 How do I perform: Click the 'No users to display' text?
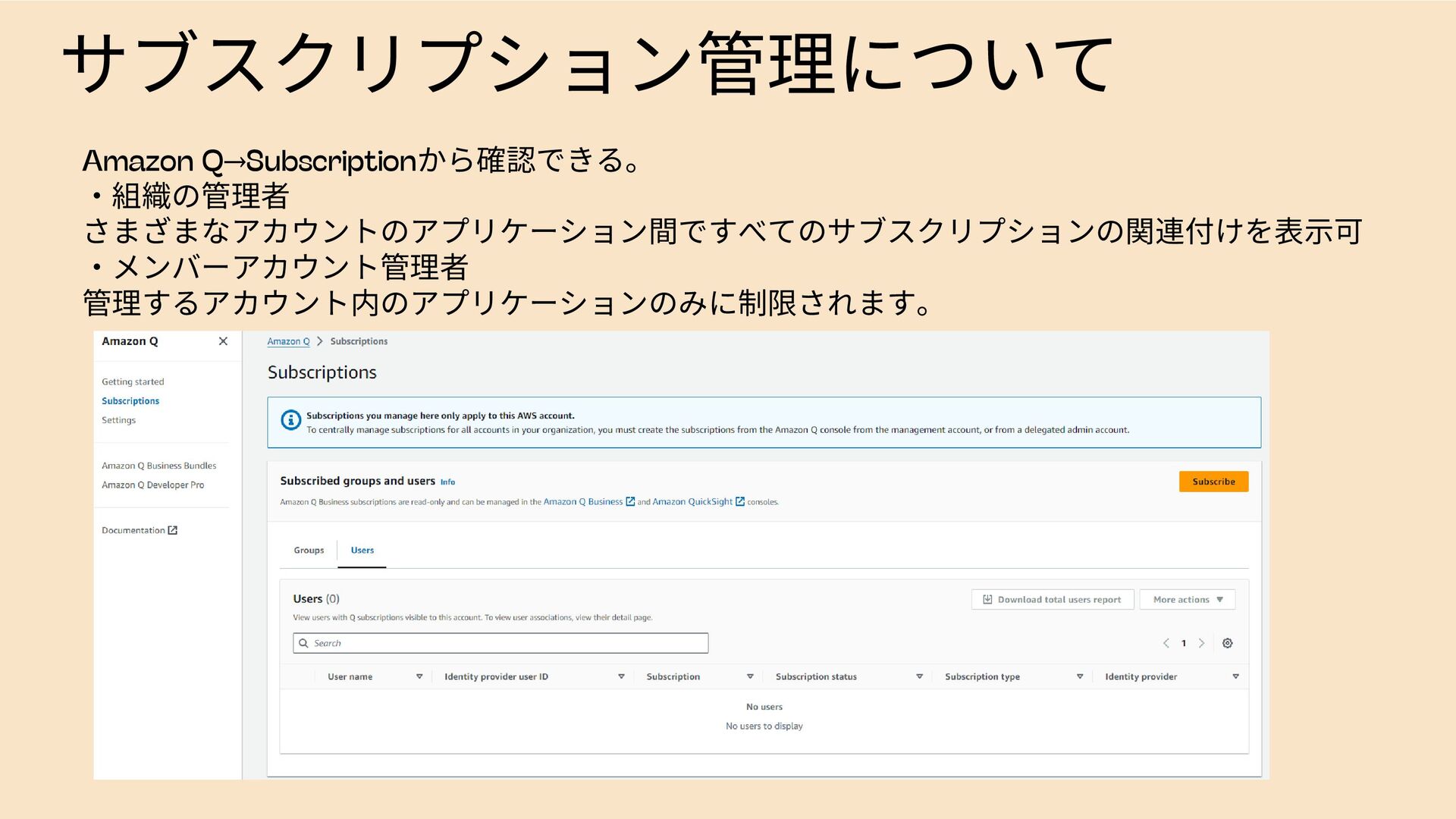pyautogui.click(x=764, y=726)
